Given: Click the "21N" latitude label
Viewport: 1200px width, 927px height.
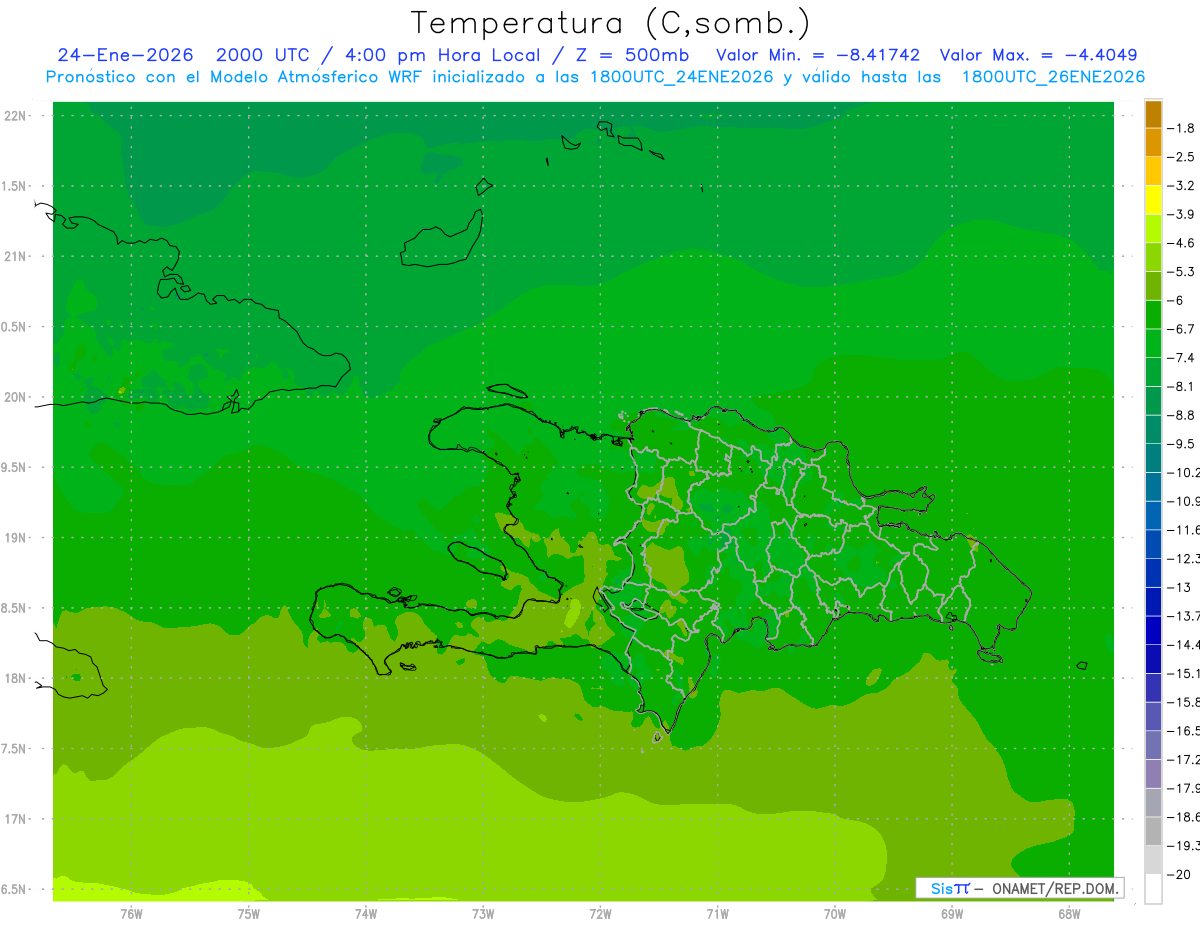Looking at the screenshot, I should tap(16, 257).
